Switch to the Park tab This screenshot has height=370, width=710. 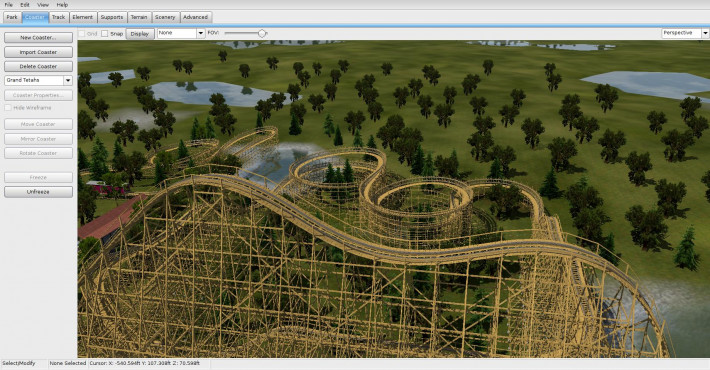[12, 17]
